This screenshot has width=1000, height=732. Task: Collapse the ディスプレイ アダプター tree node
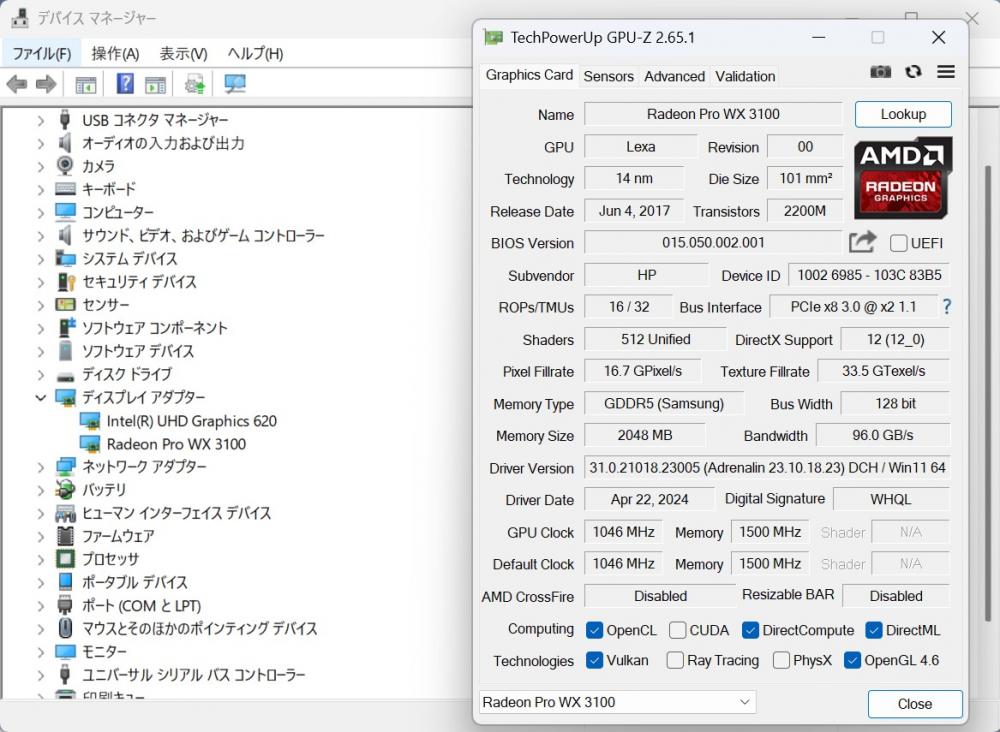(x=41, y=398)
